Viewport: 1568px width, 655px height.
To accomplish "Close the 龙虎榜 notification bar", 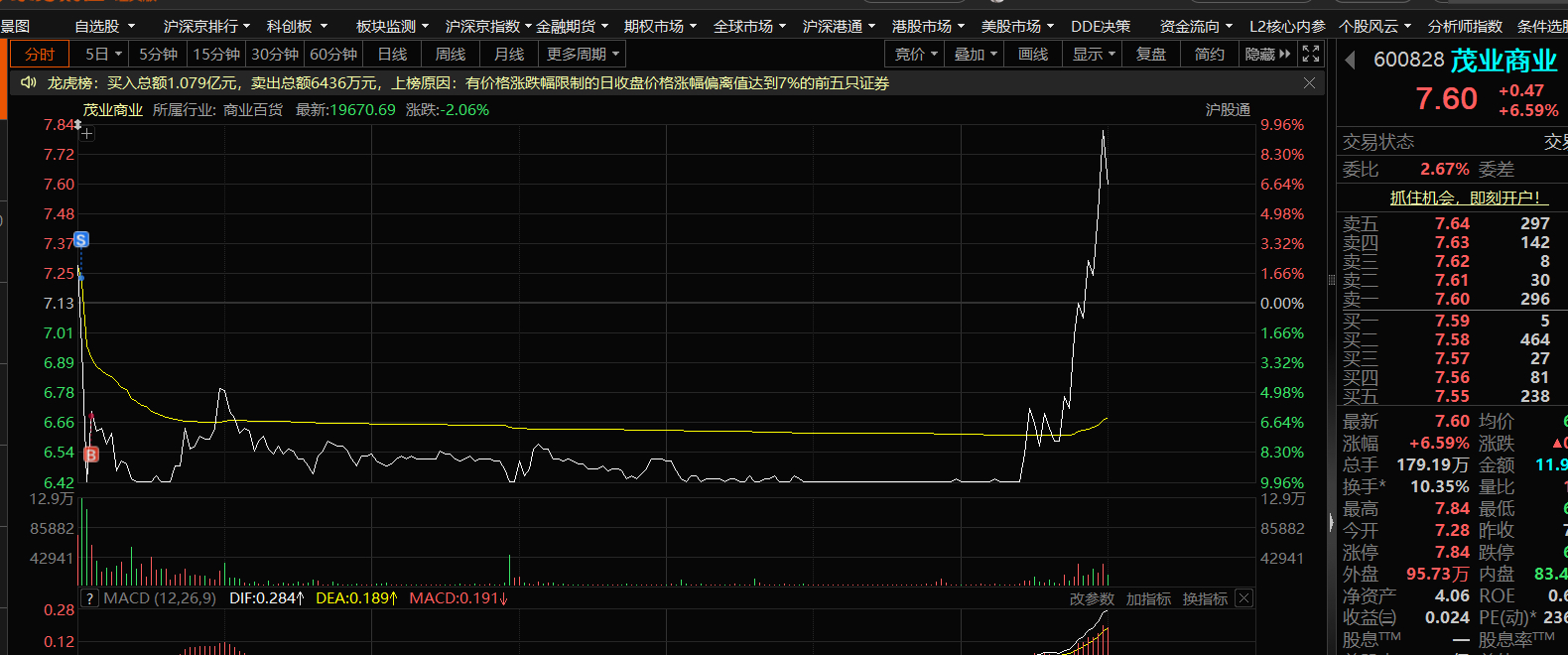I will [x=1309, y=83].
